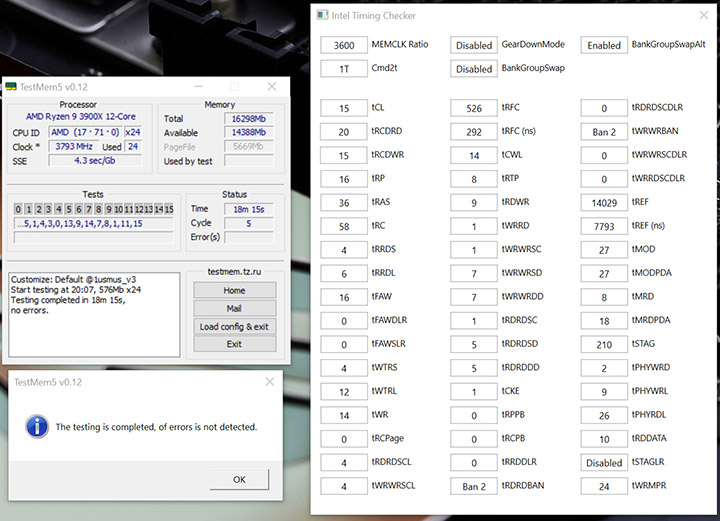Click the Clock value 3793 MHz
Viewport: 720px width, 521px height.
tap(73, 146)
